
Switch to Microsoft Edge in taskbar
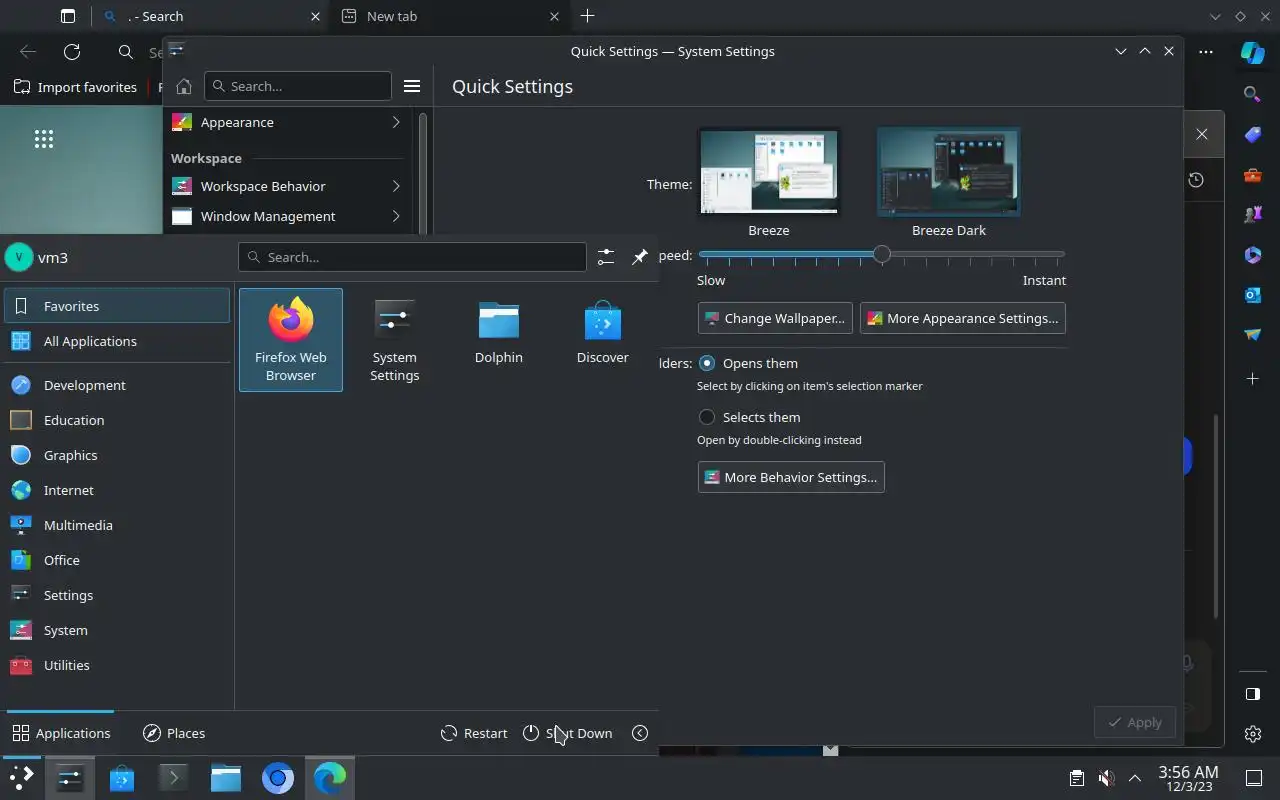point(330,777)
